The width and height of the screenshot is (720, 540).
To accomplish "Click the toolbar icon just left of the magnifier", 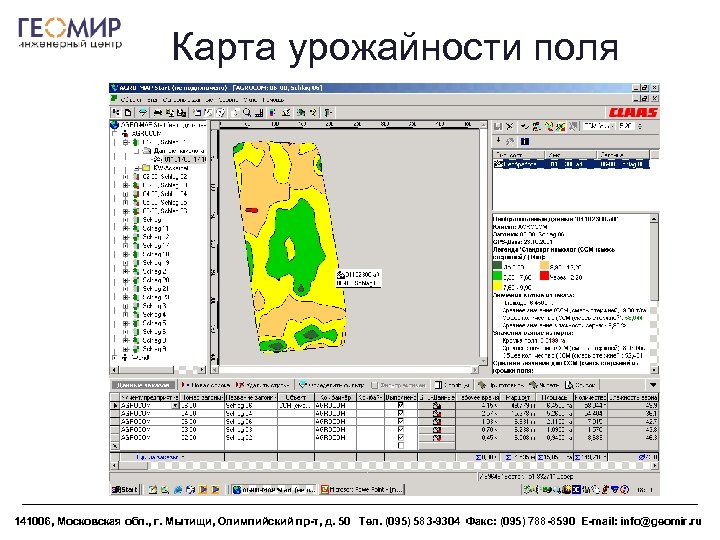I will point(236,112).
